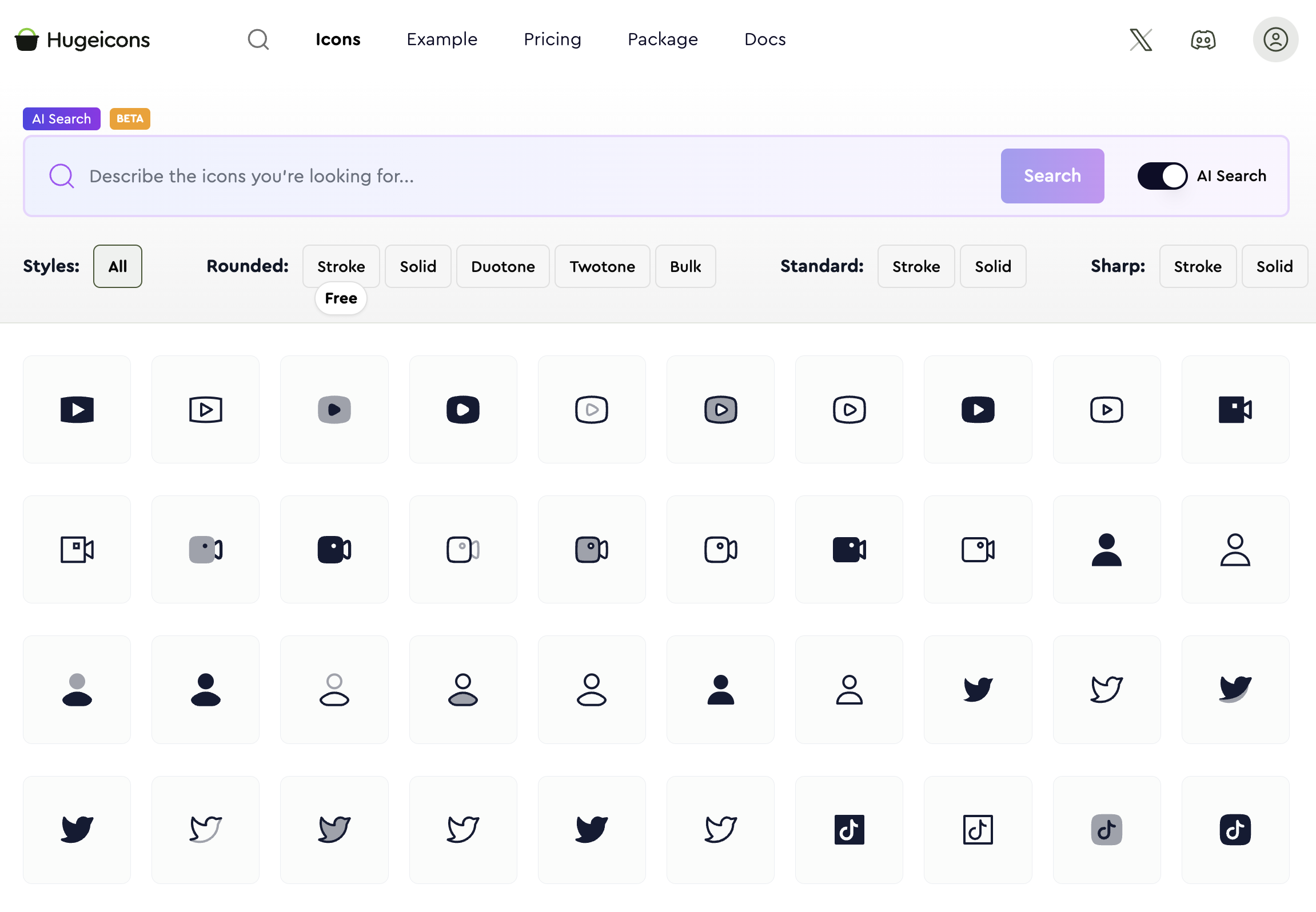
Task: Select the outline user icon with gray head
Action: (334, 690)
